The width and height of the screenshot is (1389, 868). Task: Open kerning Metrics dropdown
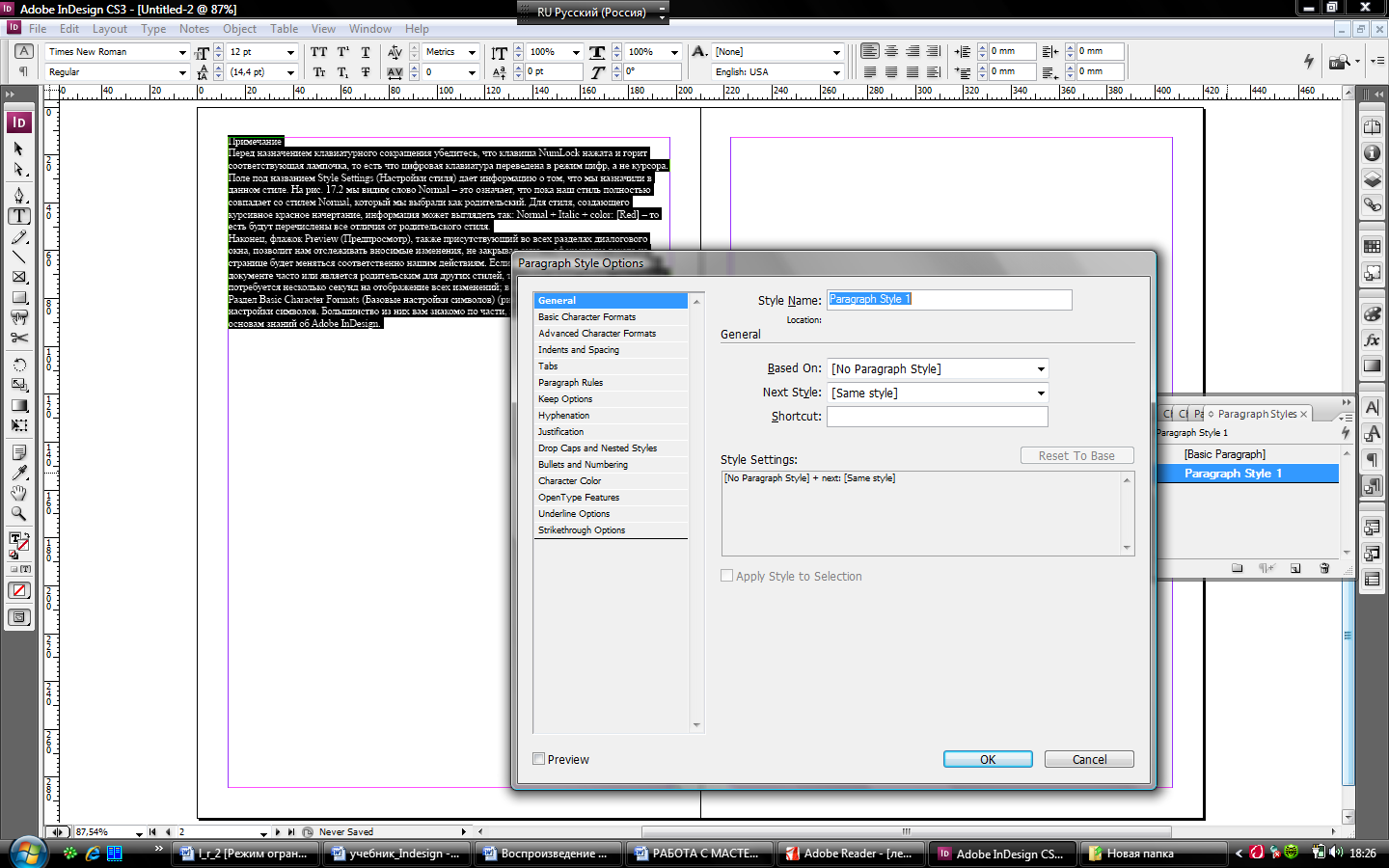472,52
